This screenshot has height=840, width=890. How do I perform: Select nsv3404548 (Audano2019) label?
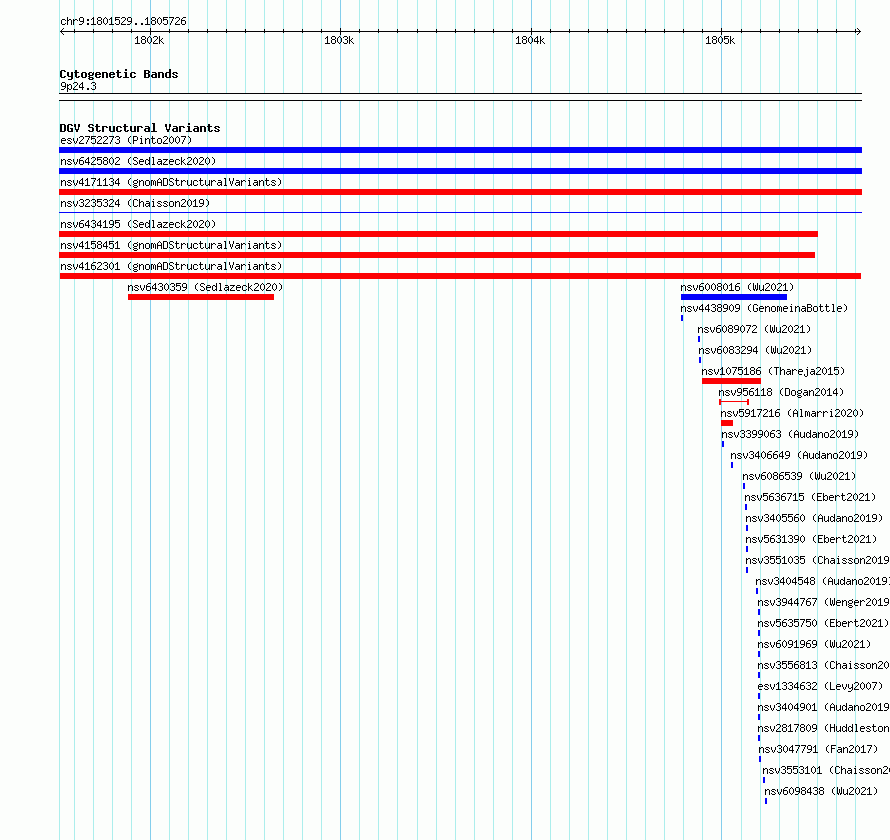[822, 581]
